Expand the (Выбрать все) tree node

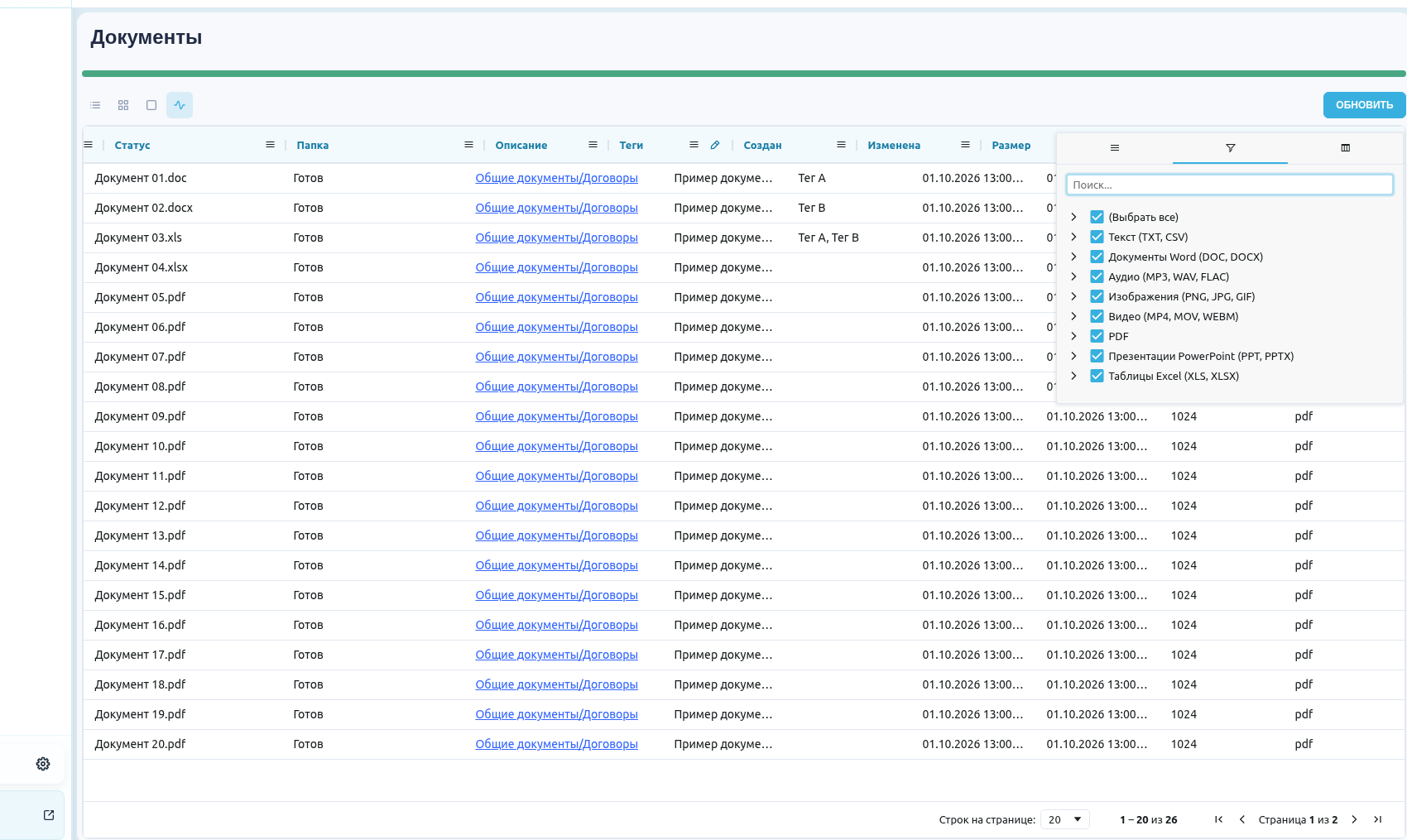[x=1073, y=217]
